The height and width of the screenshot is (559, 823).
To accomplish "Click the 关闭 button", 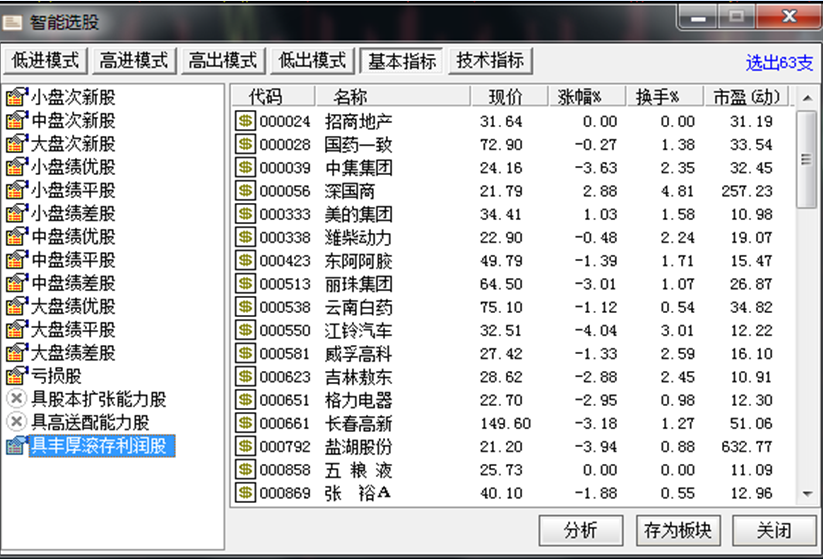I will (x=774, y=530).
